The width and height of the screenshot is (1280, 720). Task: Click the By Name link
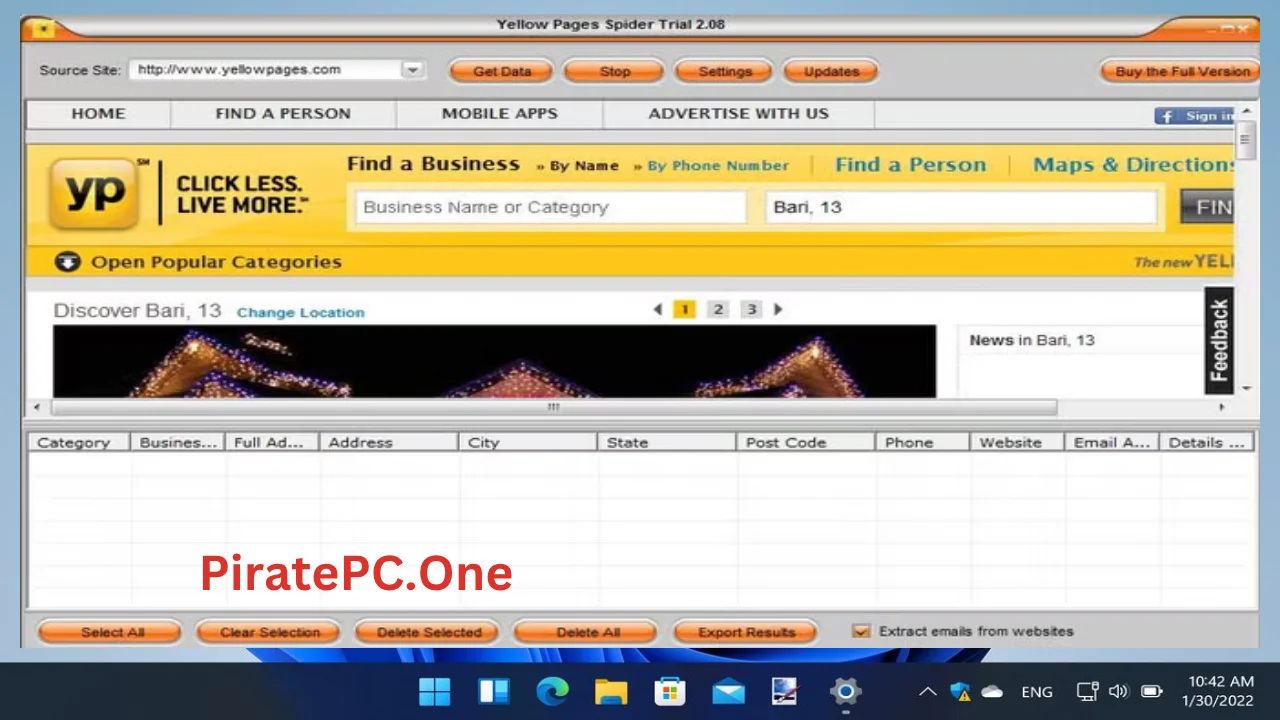pos(583,166)
